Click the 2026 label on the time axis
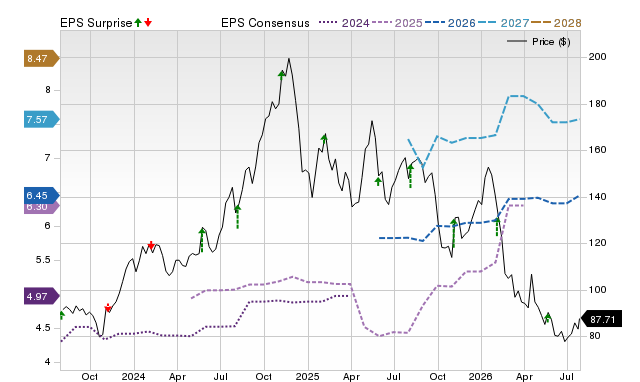The height and width of the screenshot is (382, 640). coord(480,376)
